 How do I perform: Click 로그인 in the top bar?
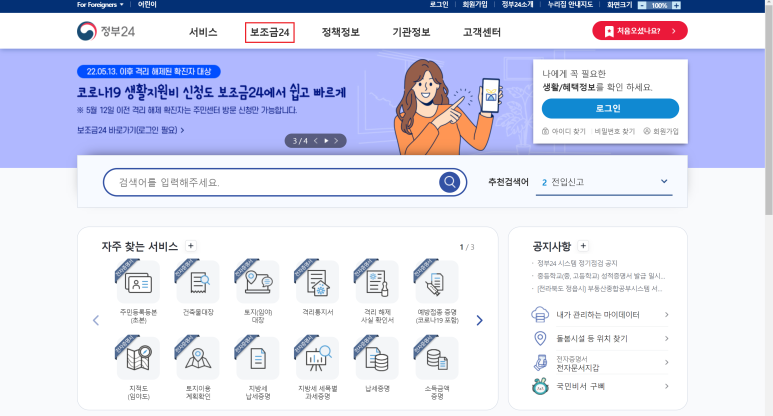tap(439, 4)
